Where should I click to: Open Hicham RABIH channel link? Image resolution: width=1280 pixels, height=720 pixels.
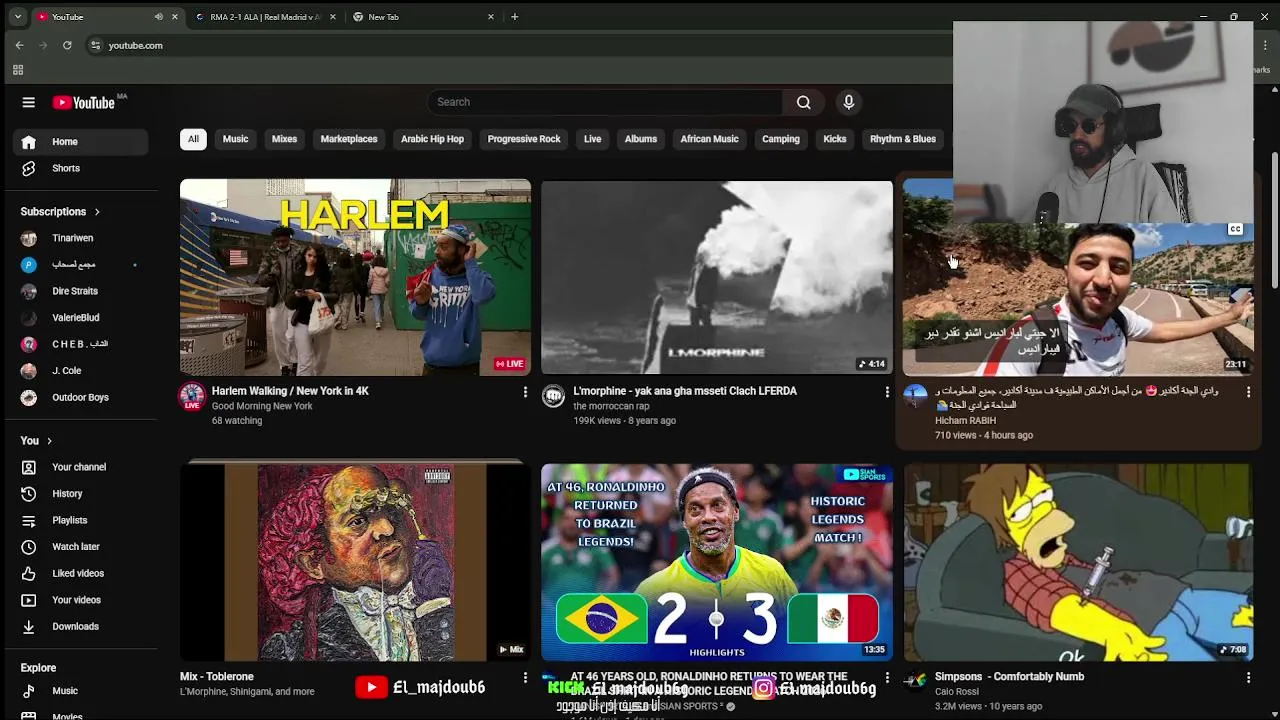pos(965,421)
